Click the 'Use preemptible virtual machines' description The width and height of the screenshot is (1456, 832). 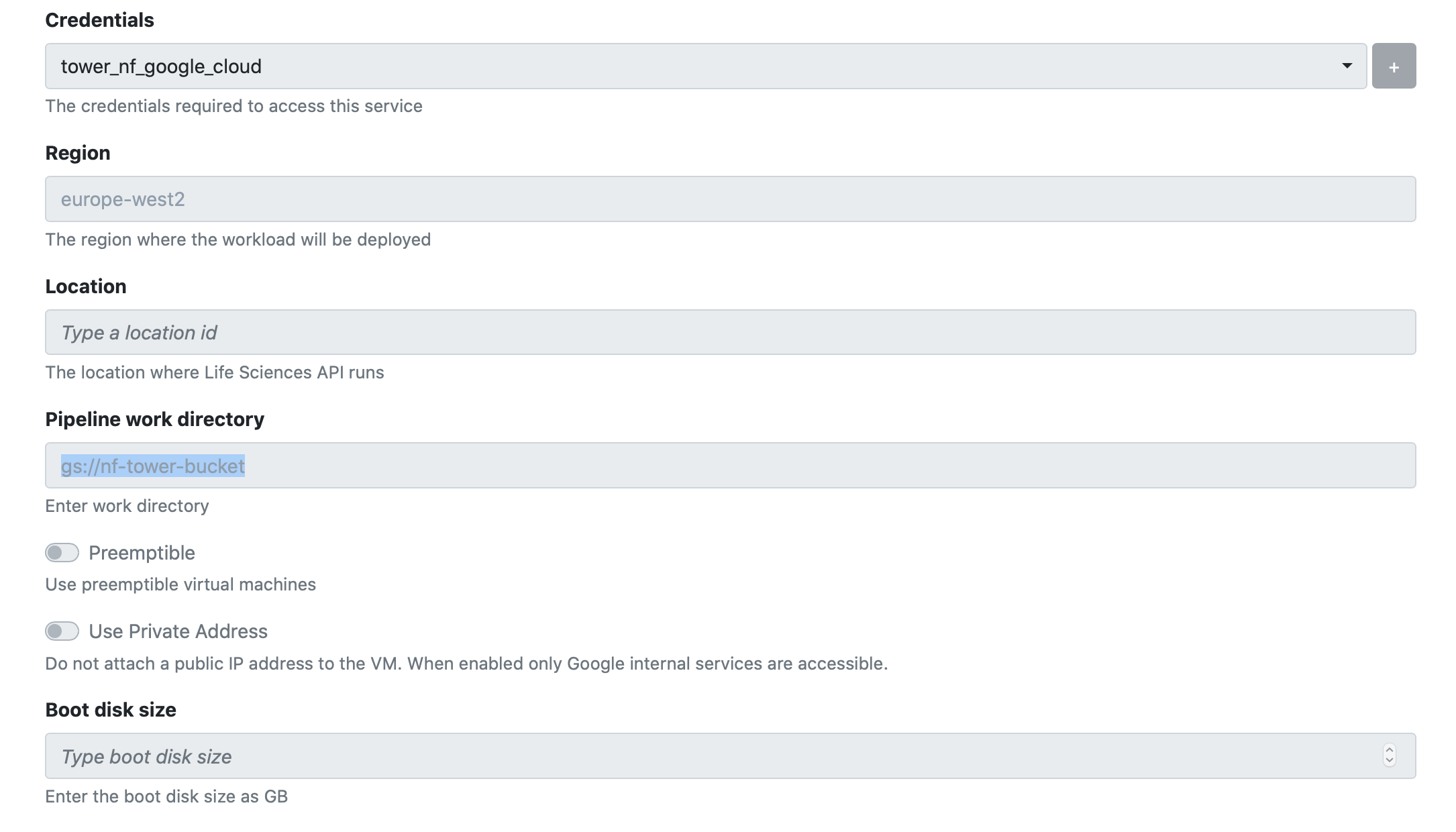tap(180, 584)
